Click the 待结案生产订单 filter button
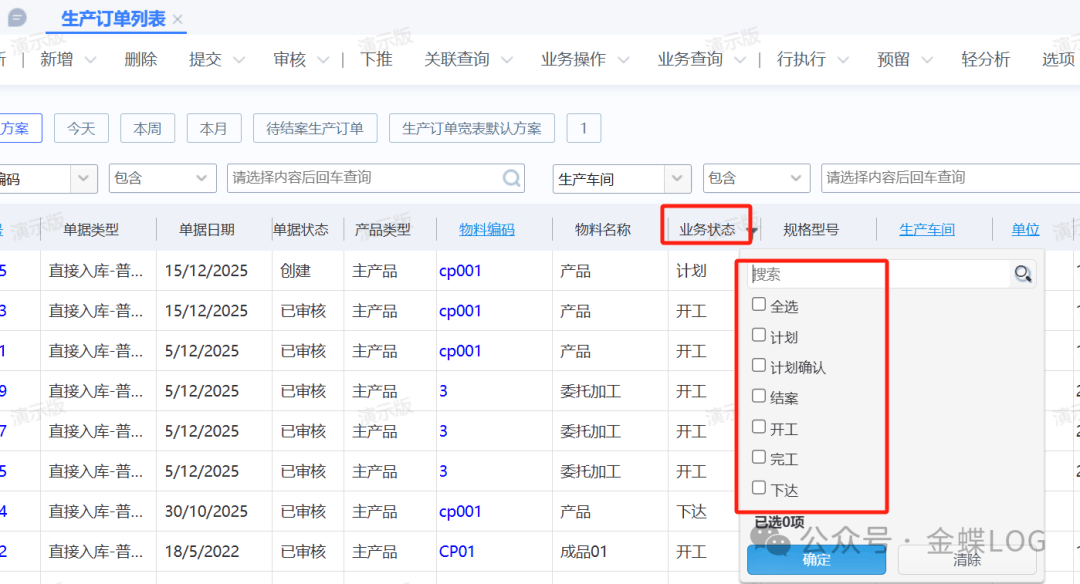Screen dimensions: 1080x584 pos(314,128)
